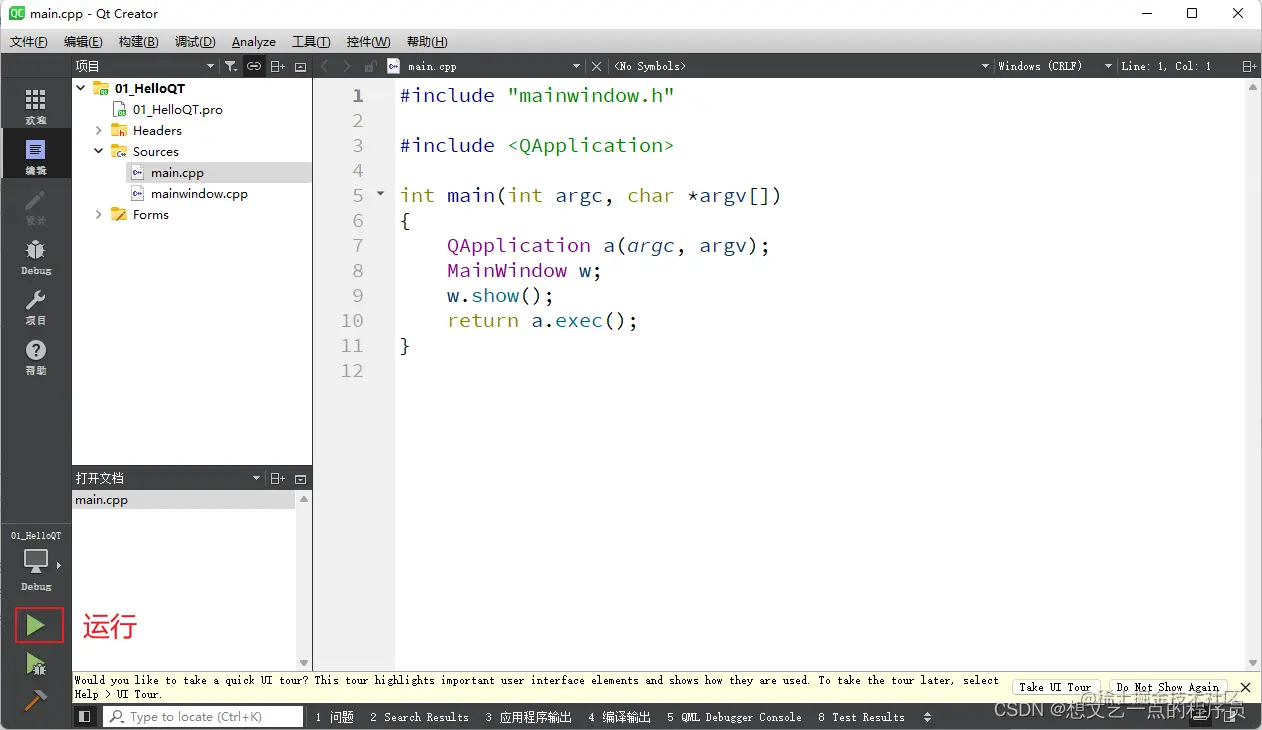Open the Analyze menu
The height and width of the screenshot is (730, 1262).
click(254, 42)
